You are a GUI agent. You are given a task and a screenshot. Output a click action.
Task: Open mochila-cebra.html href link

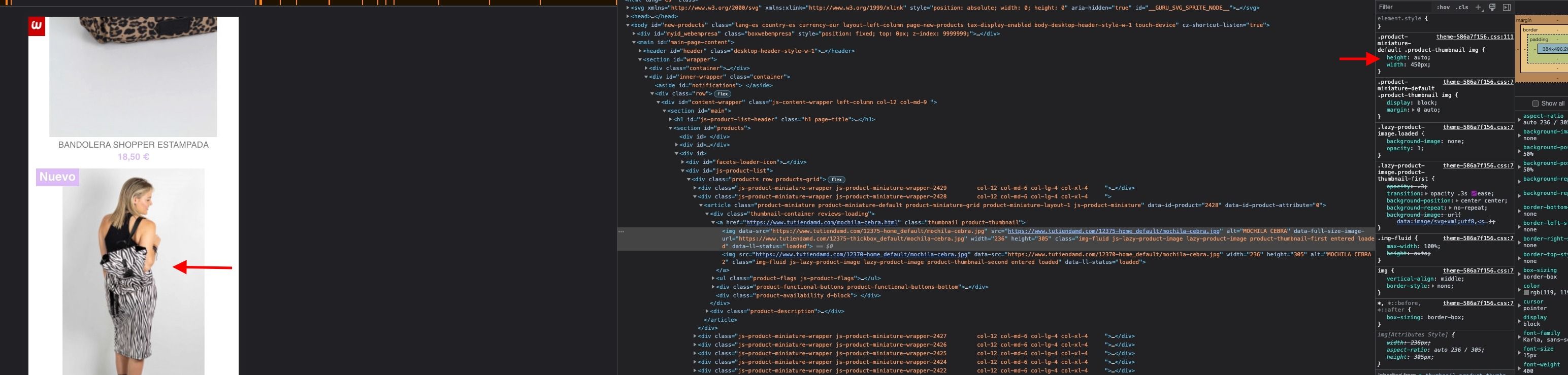(823, 223)
